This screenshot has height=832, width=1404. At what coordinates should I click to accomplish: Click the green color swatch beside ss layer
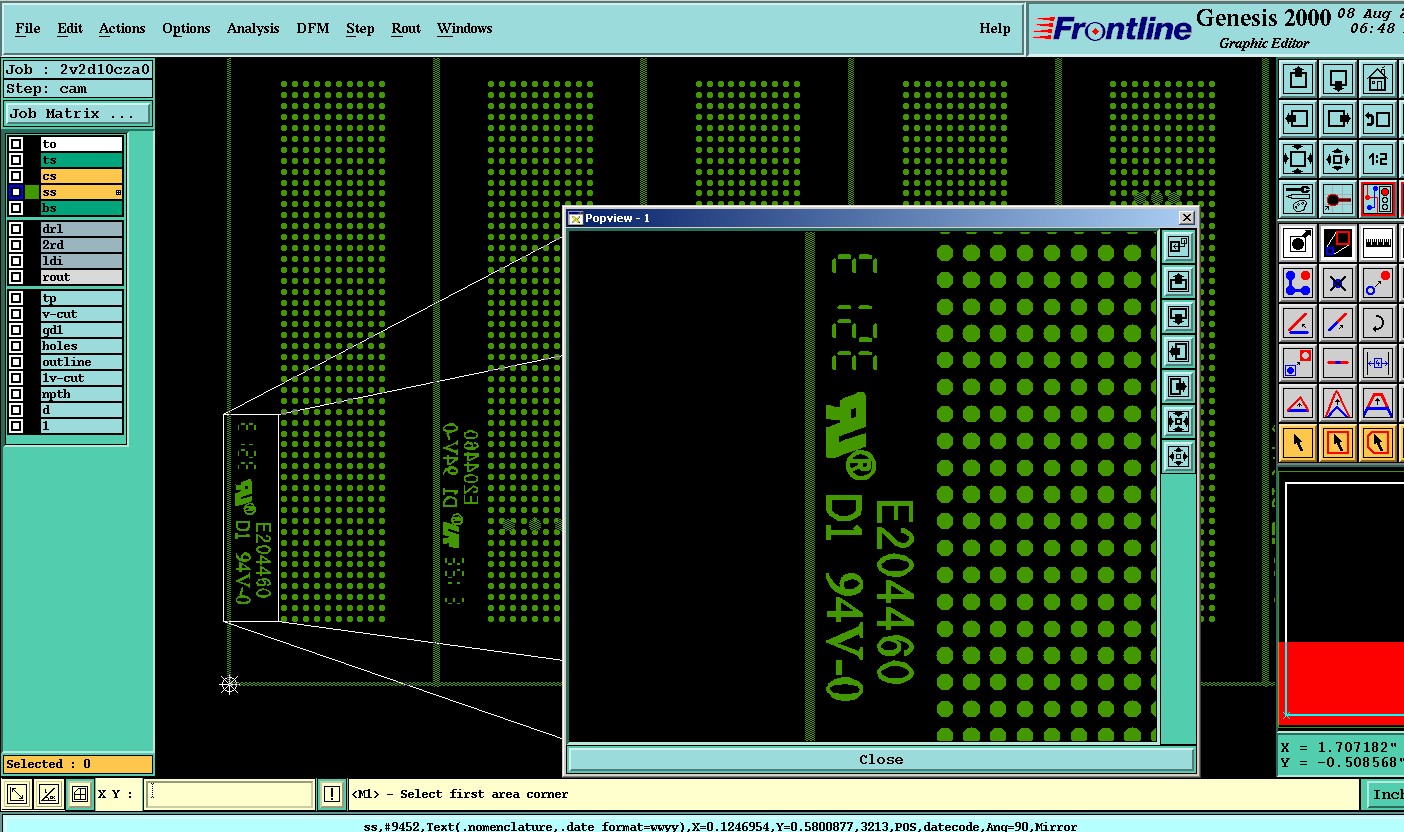click(x=32, y=192)
